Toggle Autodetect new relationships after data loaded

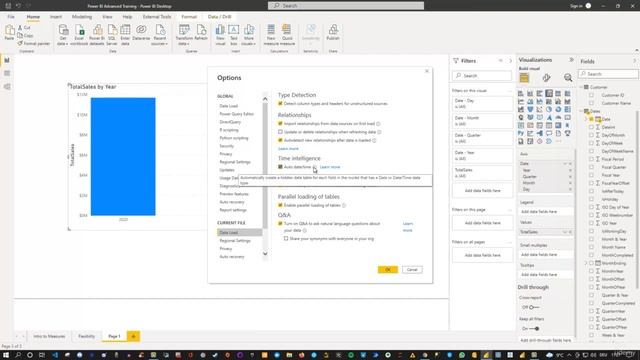point(280,140)
